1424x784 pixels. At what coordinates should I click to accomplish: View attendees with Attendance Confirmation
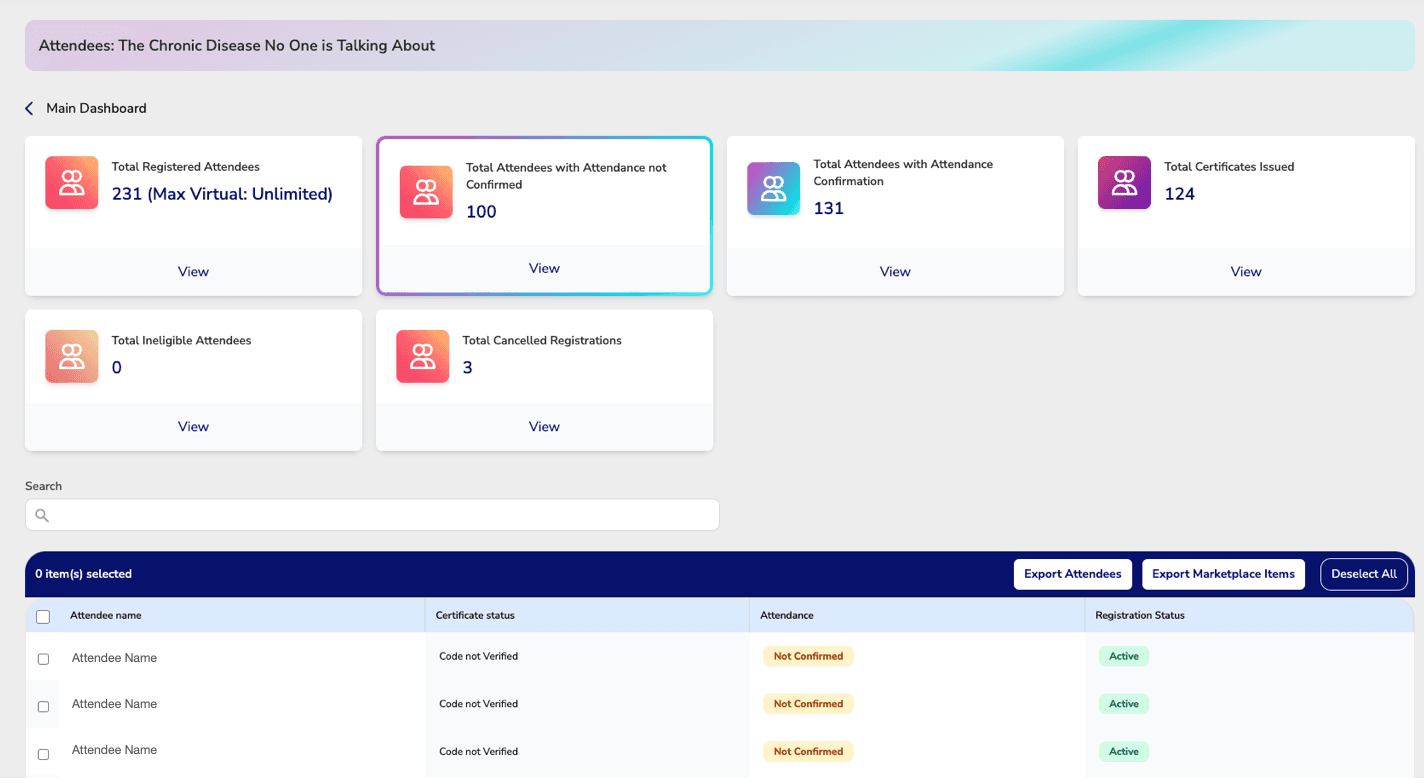point(894,272)
